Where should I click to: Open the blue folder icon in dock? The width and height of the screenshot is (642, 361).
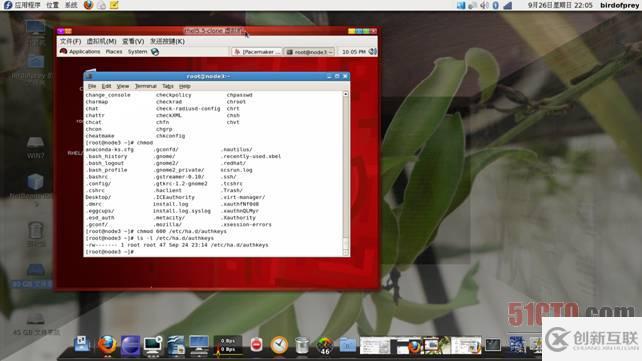(x=348, y=345)
